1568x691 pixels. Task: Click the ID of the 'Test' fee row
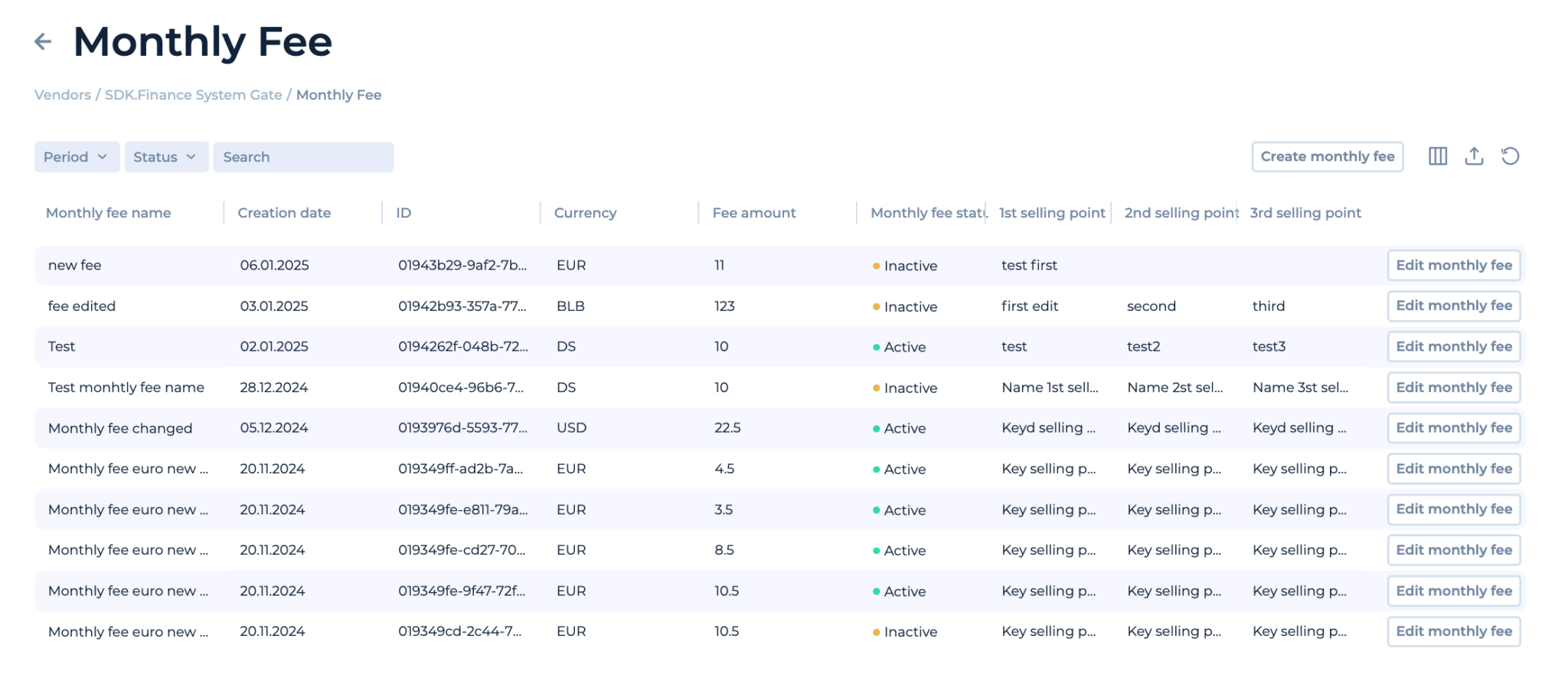coord(462,346)
